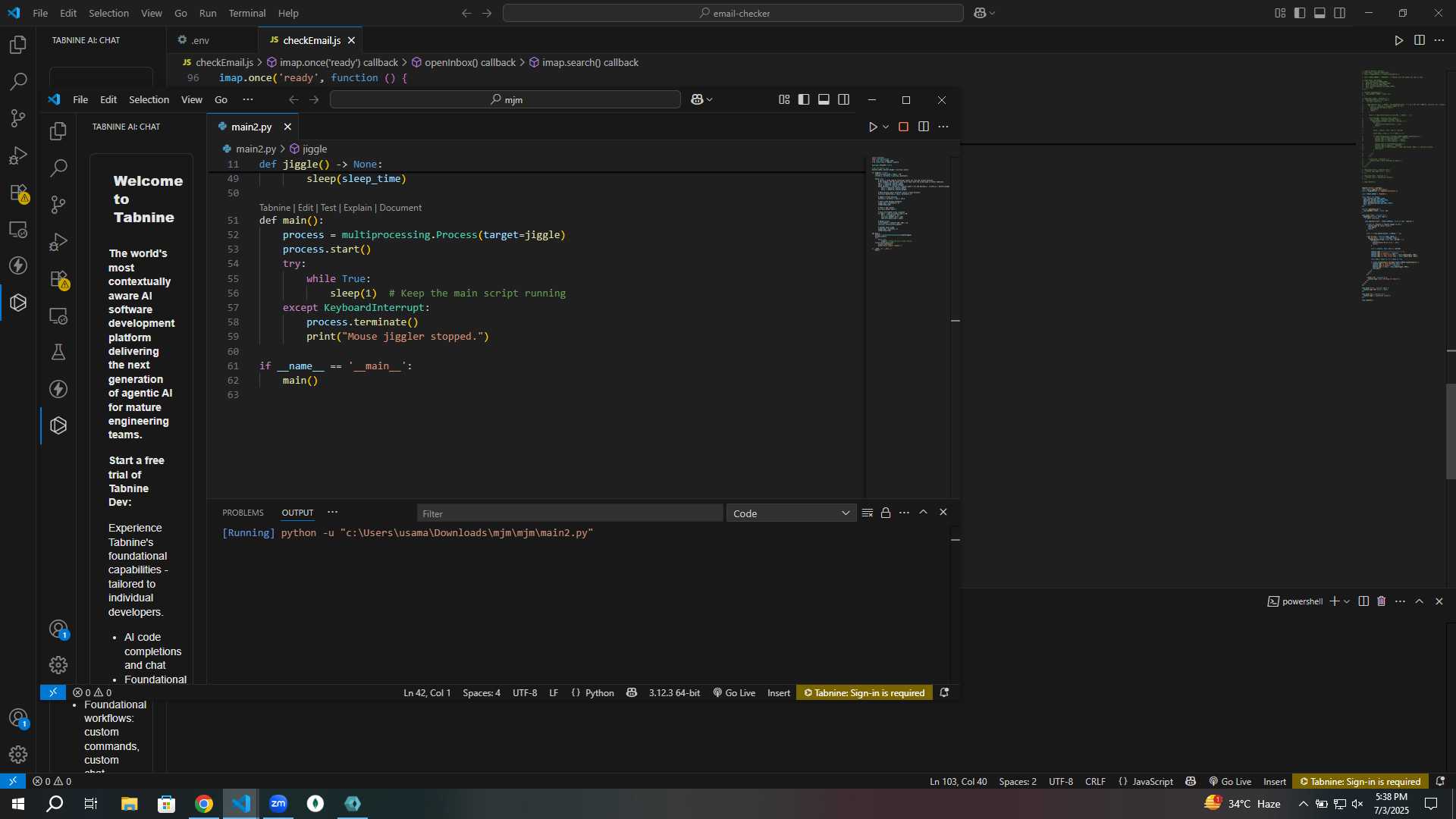
Task: Open the Code output channel dropdown
Action: (791, 513)
